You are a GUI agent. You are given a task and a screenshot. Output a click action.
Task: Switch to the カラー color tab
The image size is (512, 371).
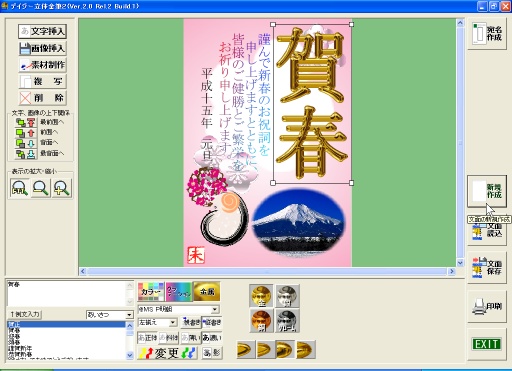[x=151, y=292]
